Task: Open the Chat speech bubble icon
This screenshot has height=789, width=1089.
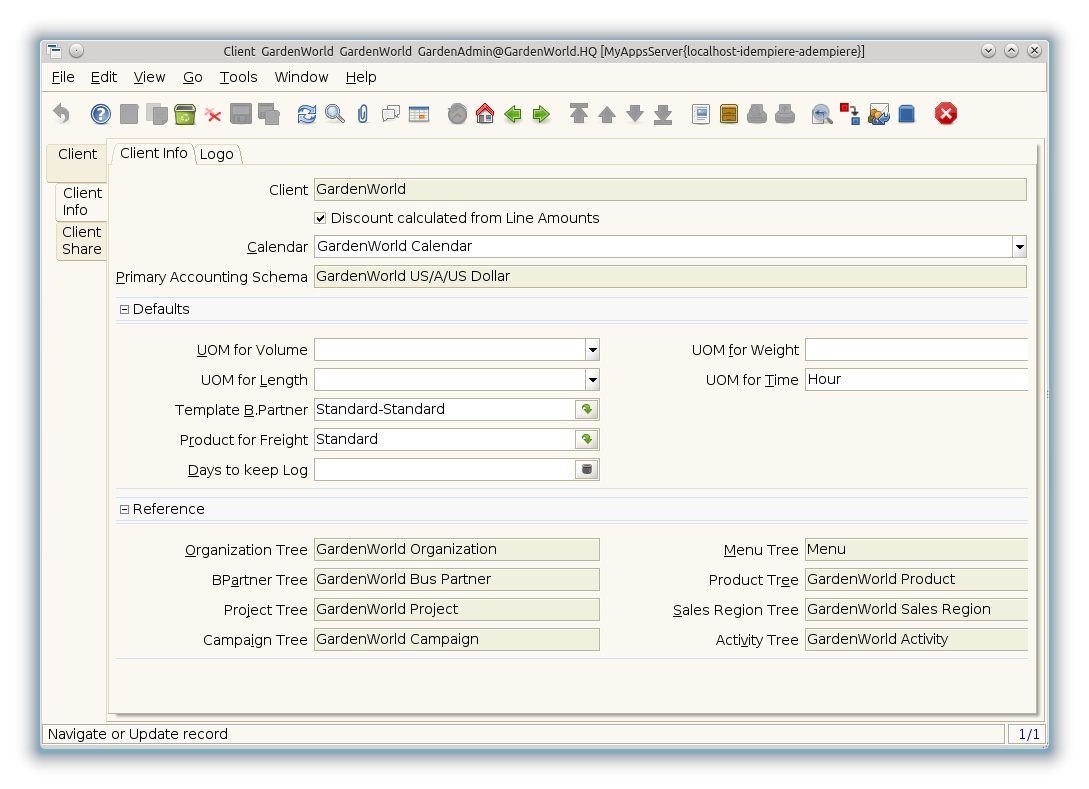Action: [x=391, y=114]
